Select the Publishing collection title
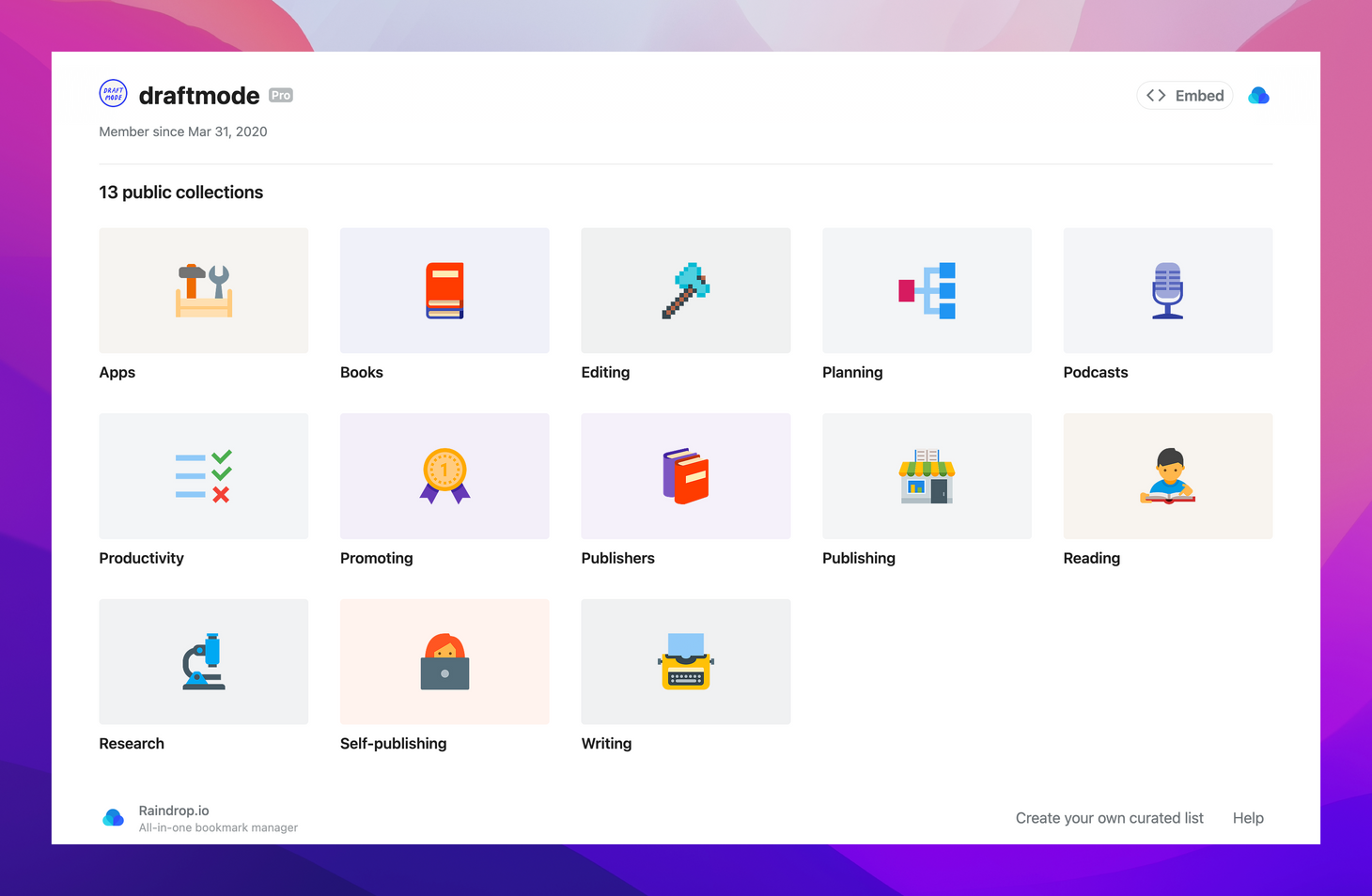This screenshot has height=896, width=1372. click(x=859, y=558)
